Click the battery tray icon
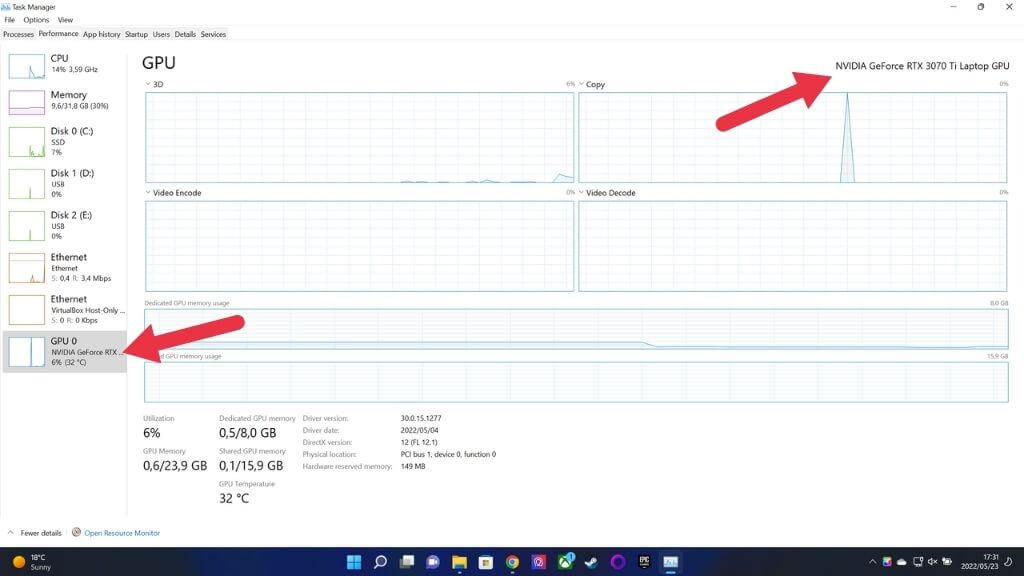 pos(947,562)
